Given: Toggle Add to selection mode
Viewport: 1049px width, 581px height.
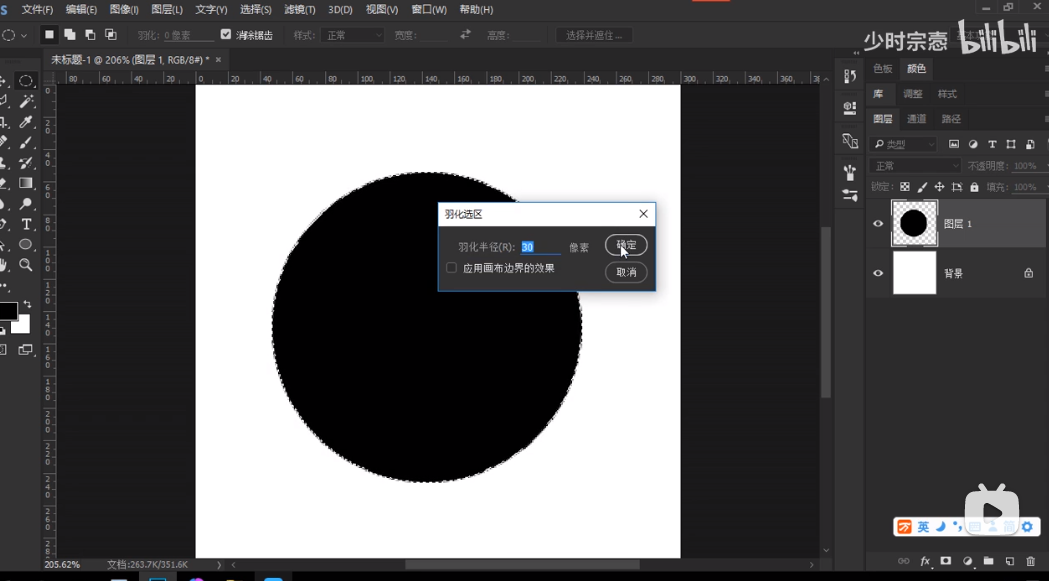Looking at the screenshot, I should 70,35.
